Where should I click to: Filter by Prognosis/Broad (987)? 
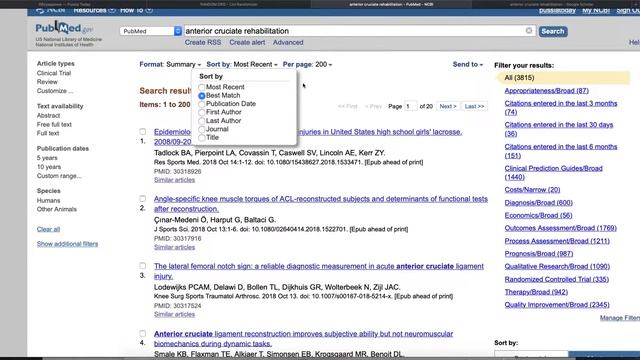coord(539,254)
